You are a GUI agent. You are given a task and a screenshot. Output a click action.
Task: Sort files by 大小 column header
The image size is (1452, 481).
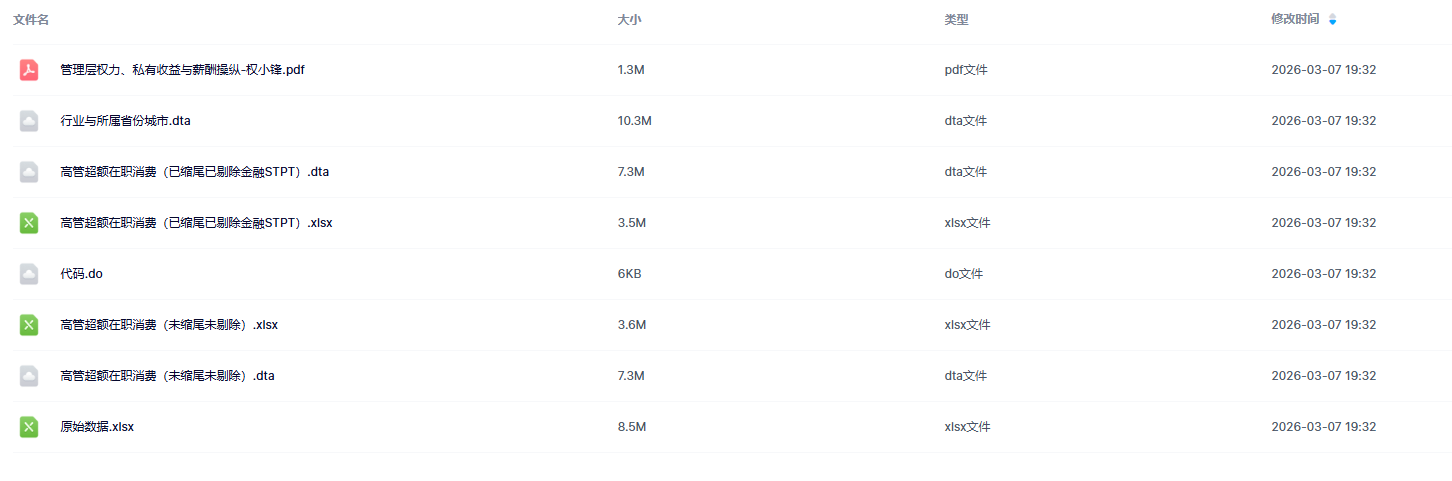click(x=629, y=20)
